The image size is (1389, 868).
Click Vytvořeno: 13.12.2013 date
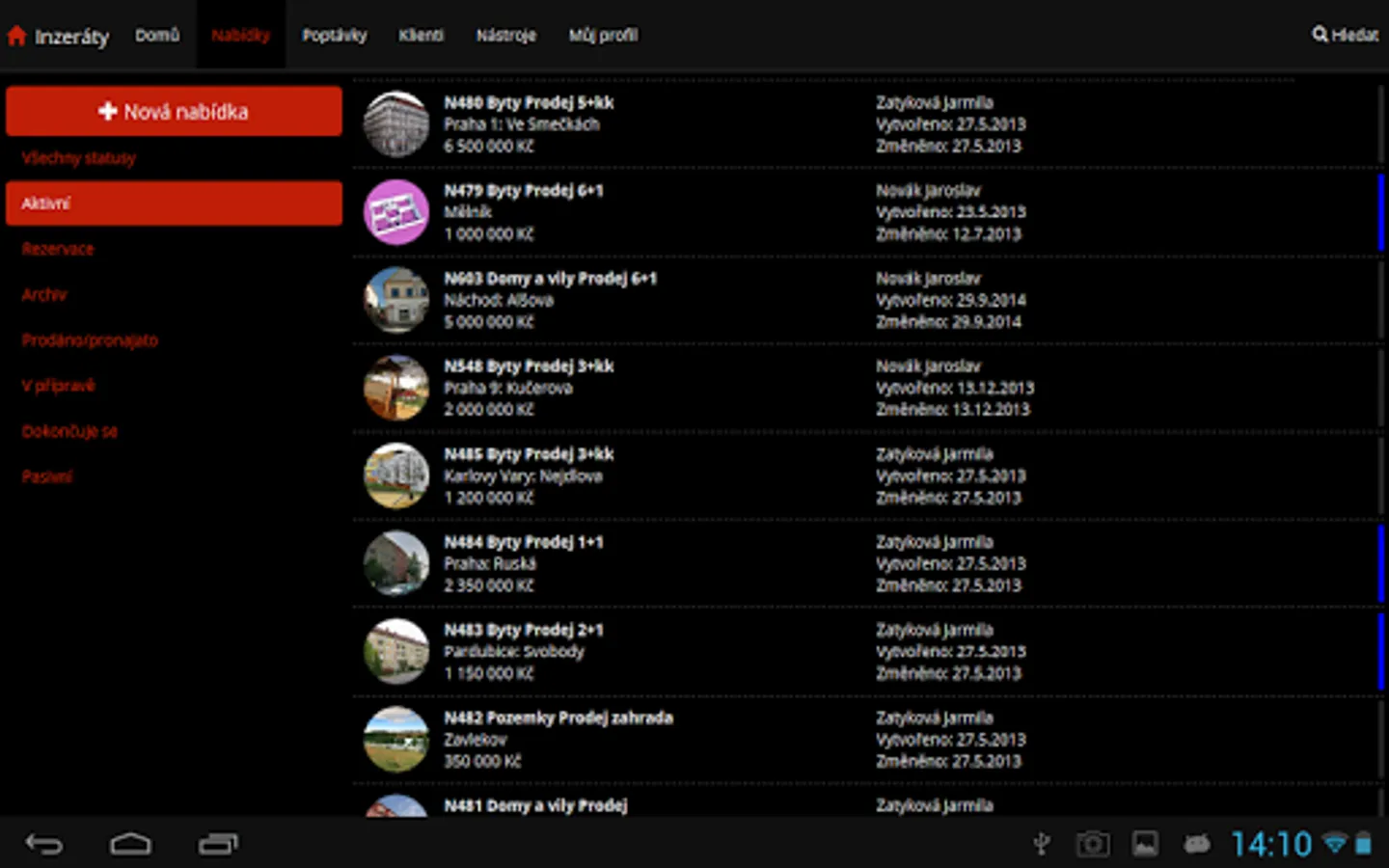[955, 388]
